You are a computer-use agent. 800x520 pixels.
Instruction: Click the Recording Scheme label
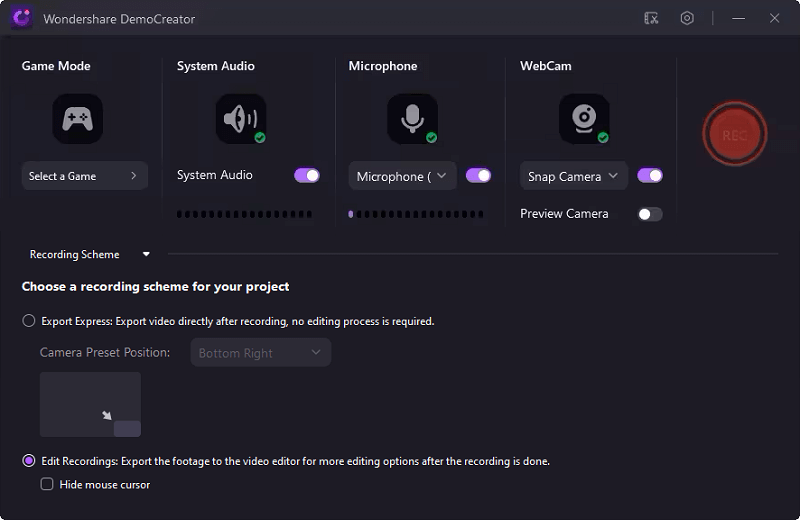[74, 254]
